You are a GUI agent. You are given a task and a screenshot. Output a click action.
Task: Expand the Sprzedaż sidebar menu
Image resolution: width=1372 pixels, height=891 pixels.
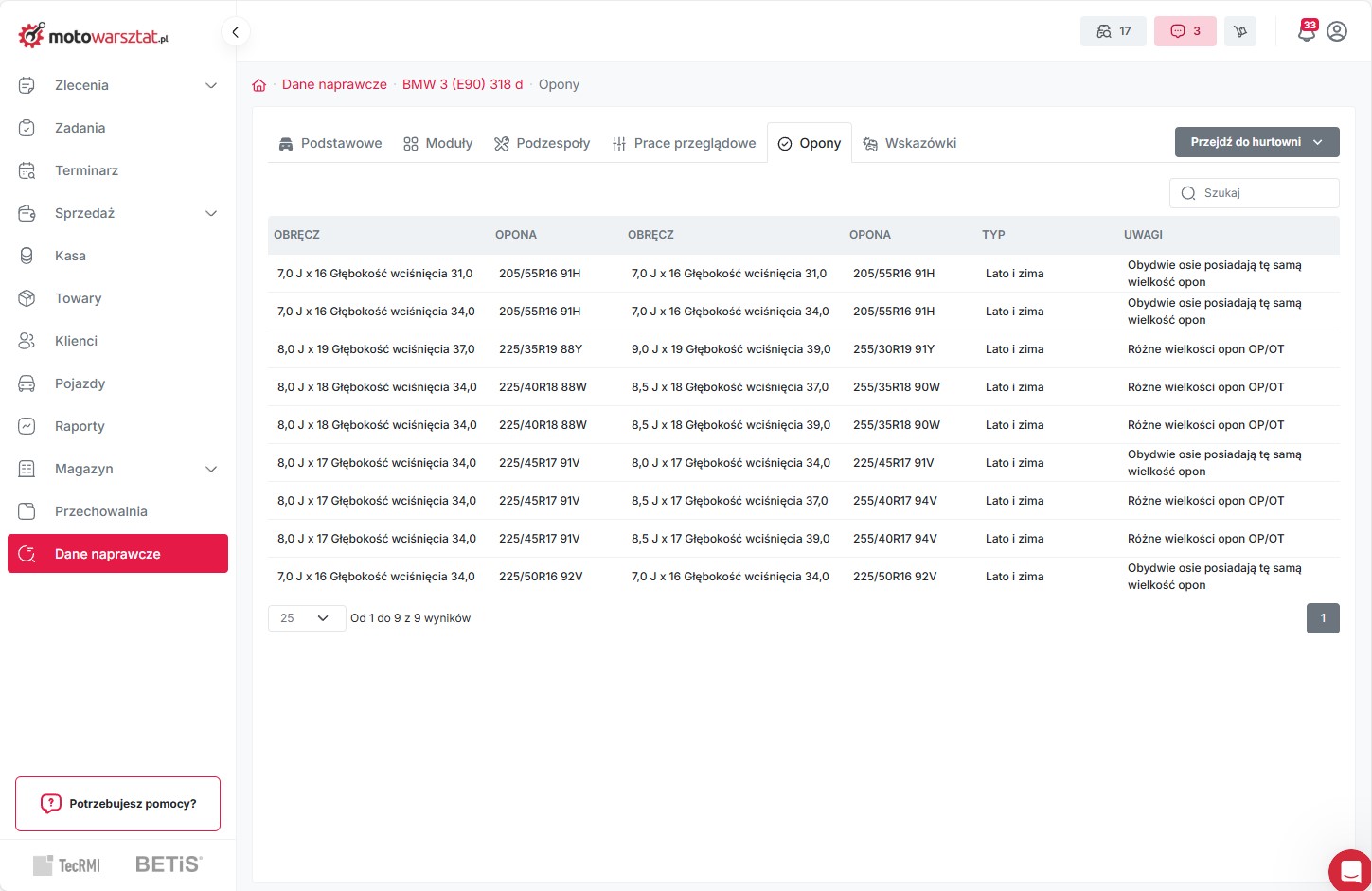211,213
